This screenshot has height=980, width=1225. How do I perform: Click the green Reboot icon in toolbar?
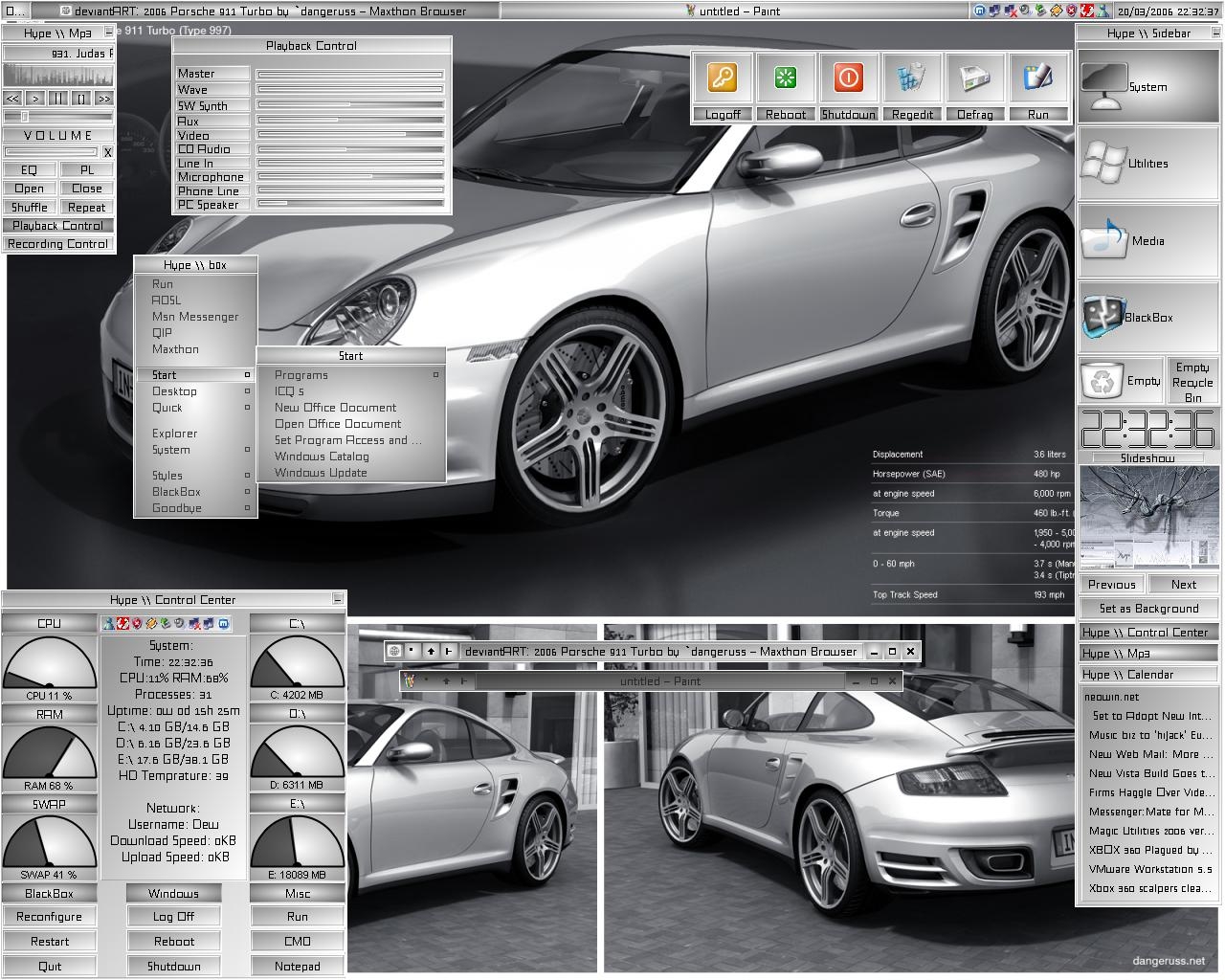785,78
